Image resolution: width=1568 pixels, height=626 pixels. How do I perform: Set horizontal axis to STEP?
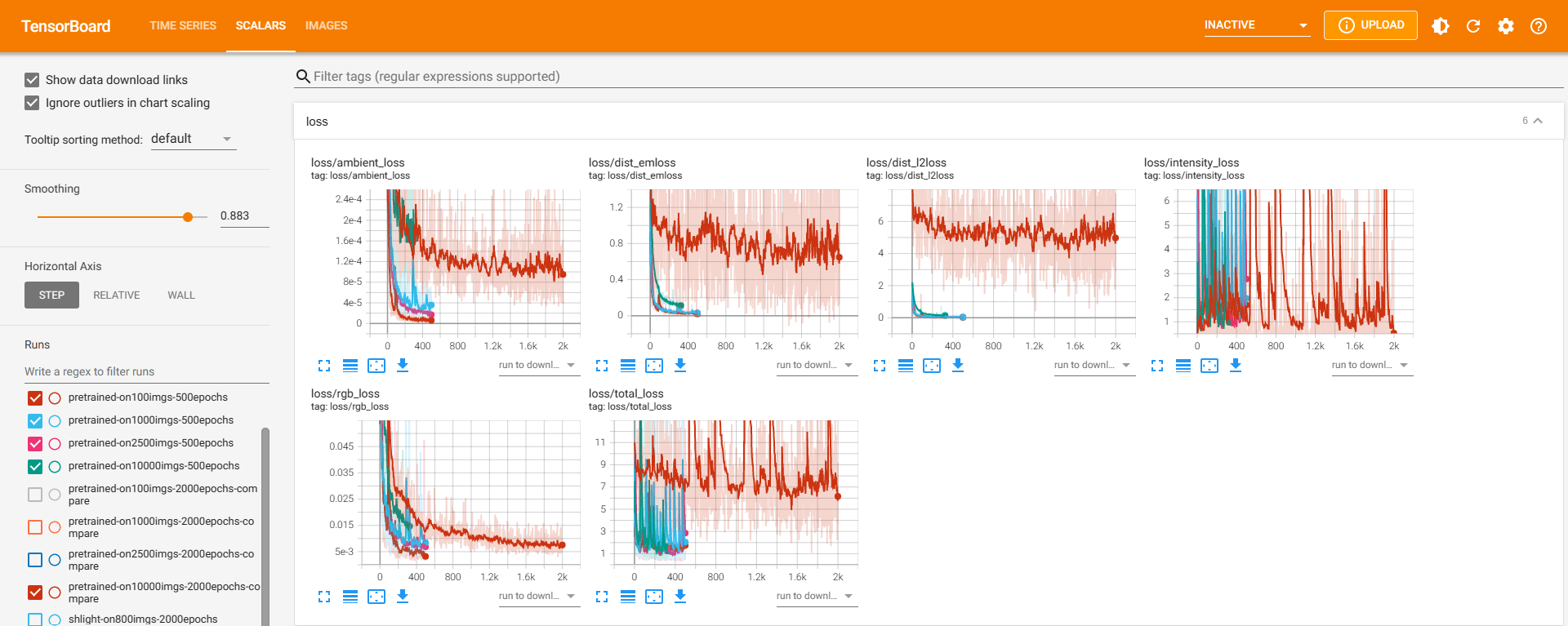(51, 295)
